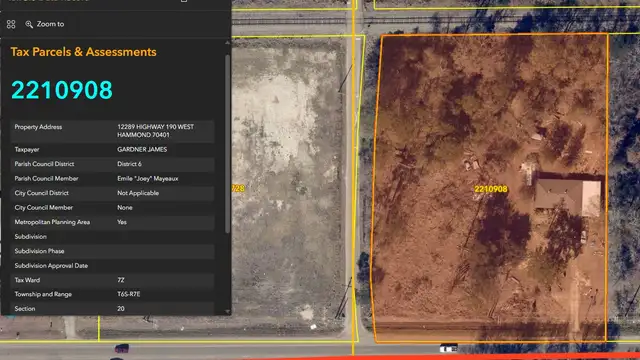This screenshot has height=360, width=640.
Task: Click the Subdivision Approval Date label
Action: coord(51,266)
